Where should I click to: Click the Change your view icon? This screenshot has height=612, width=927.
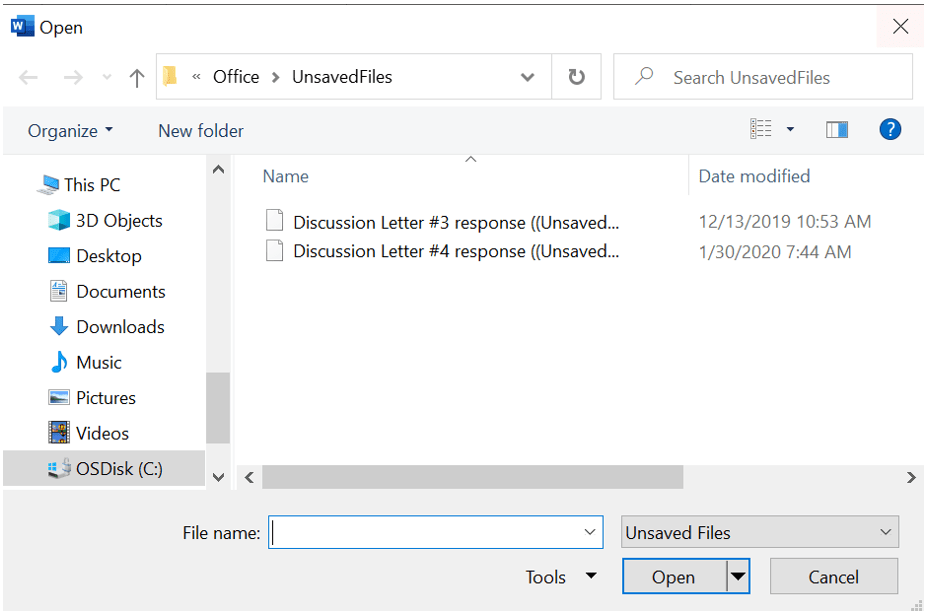762,129
